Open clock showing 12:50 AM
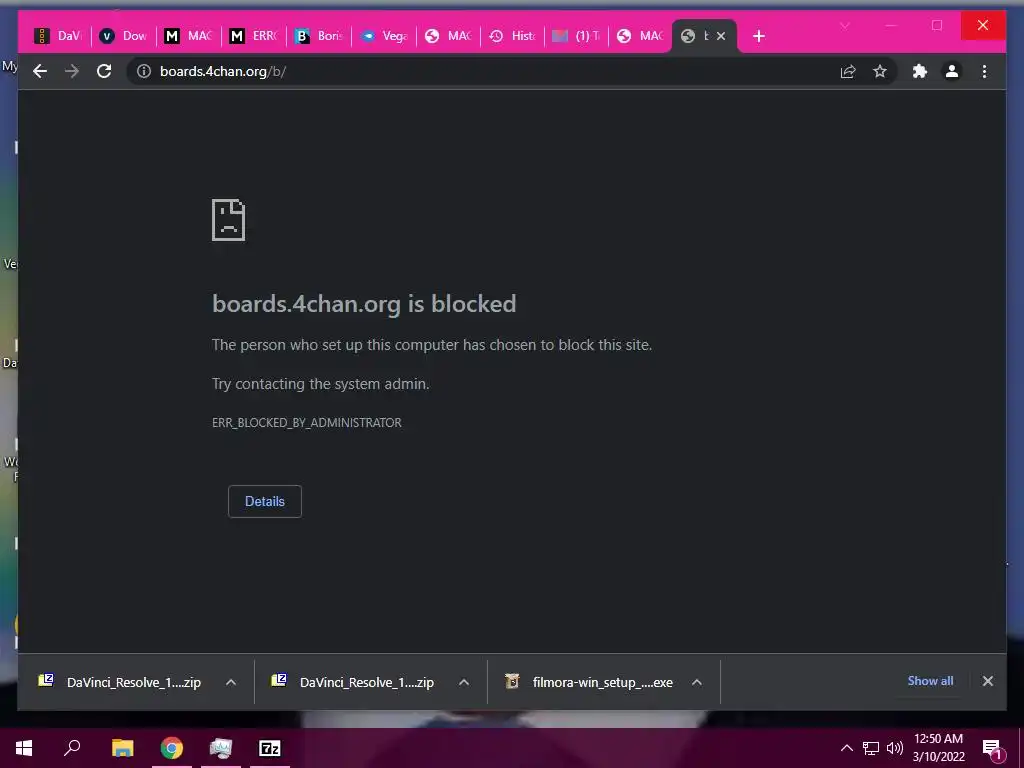The height and width of the screenshot is (768, 1024). click(x=938, y=748)
